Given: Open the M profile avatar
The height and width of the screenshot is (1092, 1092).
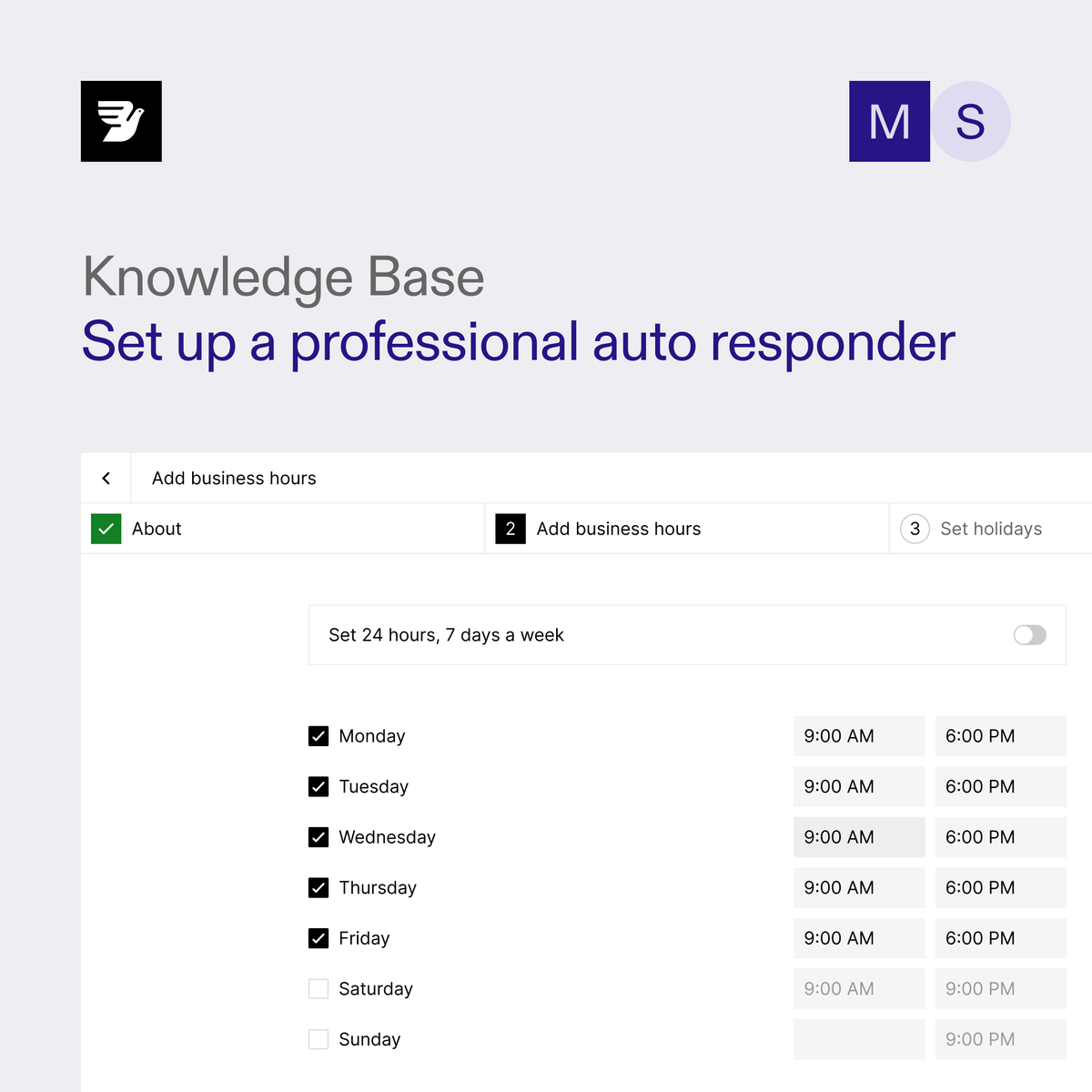Looking at the screenshot, I should pyautogui.click(x=889, y=121).
